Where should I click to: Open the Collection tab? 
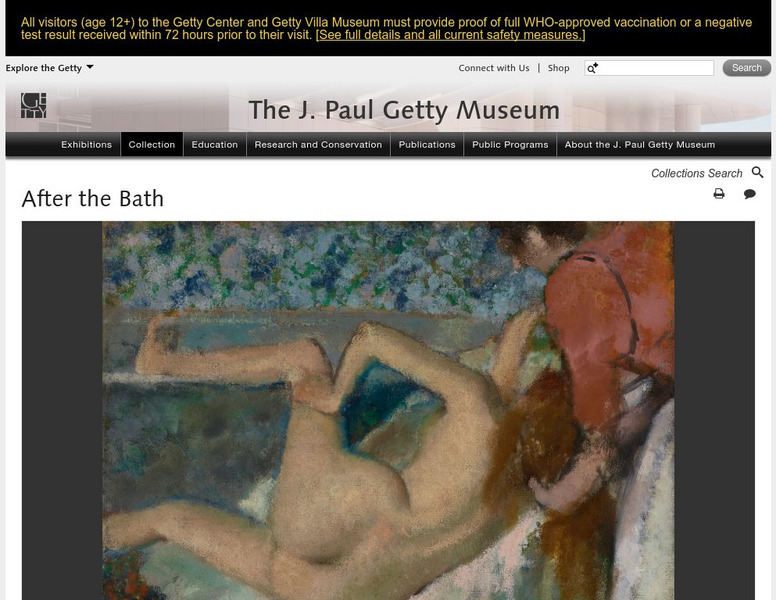point(152,145)
